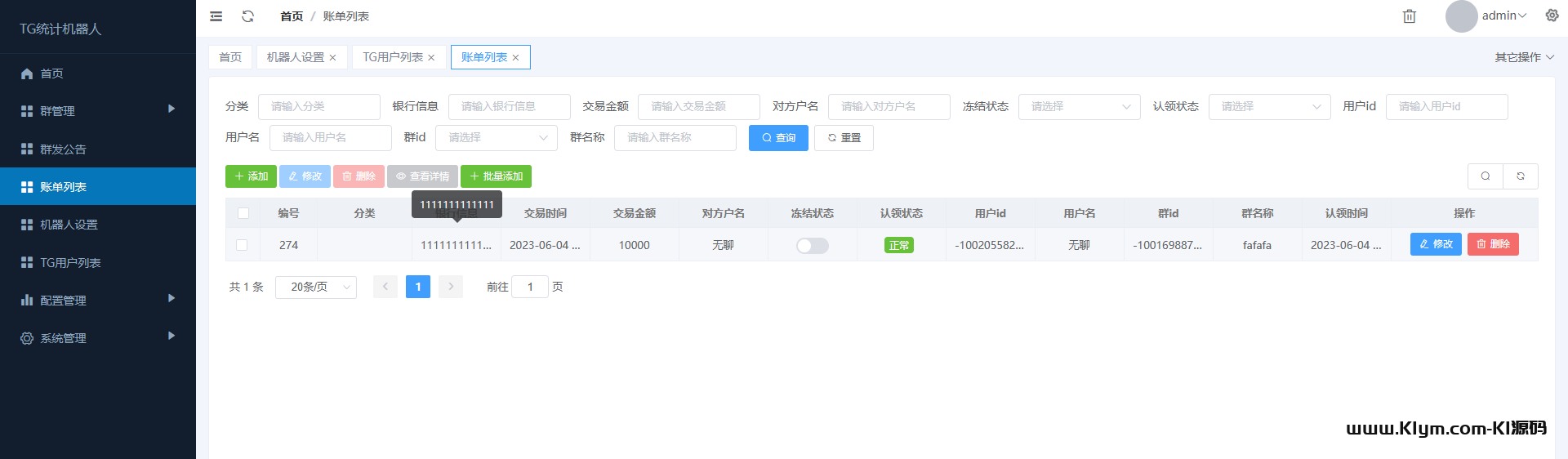
Task: Click the blue 查询 button
Action: click(x=778, y=138)
